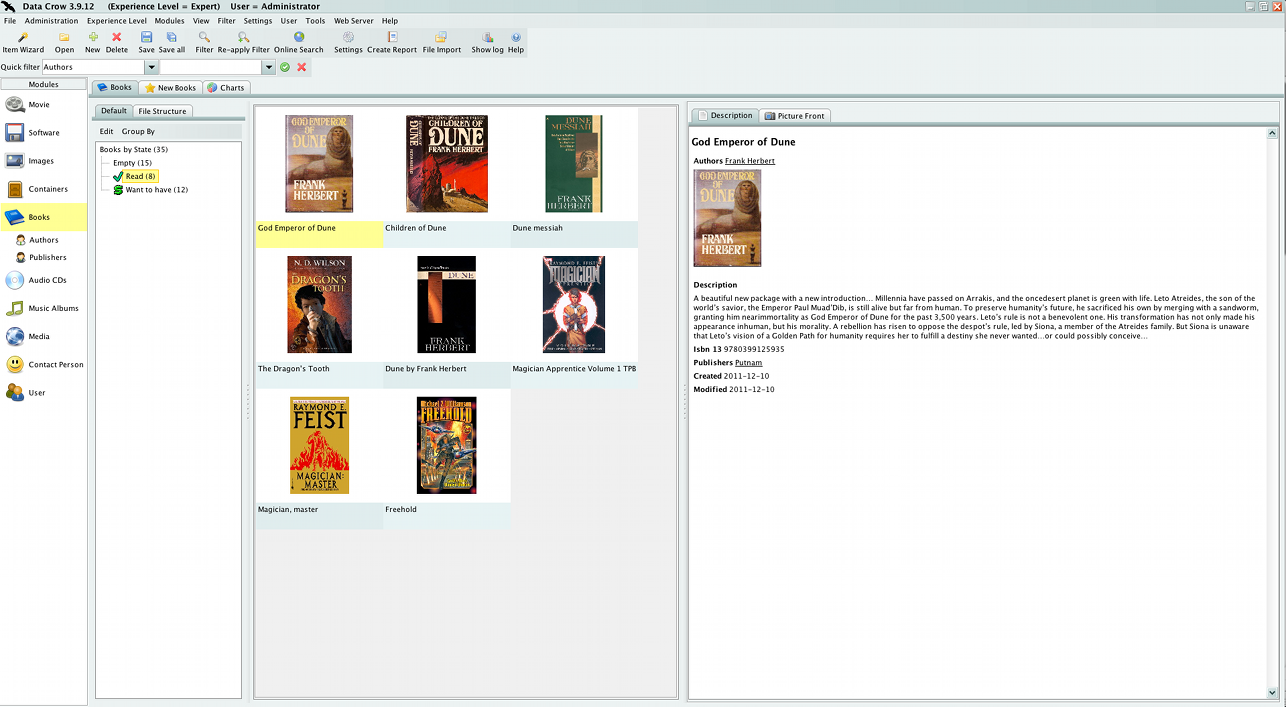Viewport: 1286px width, 707px height.
Task: Click the Save toolbar icon
Action: click(x=146, y=42)
